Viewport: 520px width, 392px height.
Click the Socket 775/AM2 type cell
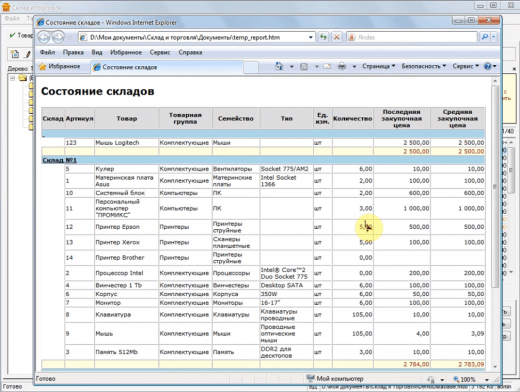pyautogui.click(x=287, y=169)
